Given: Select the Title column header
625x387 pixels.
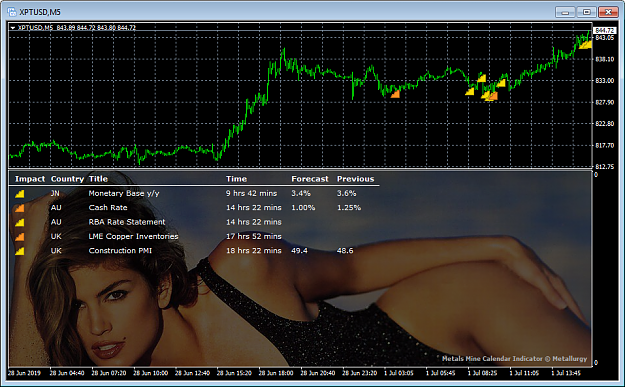Looking at the screenshot, I should coord(98,179).
